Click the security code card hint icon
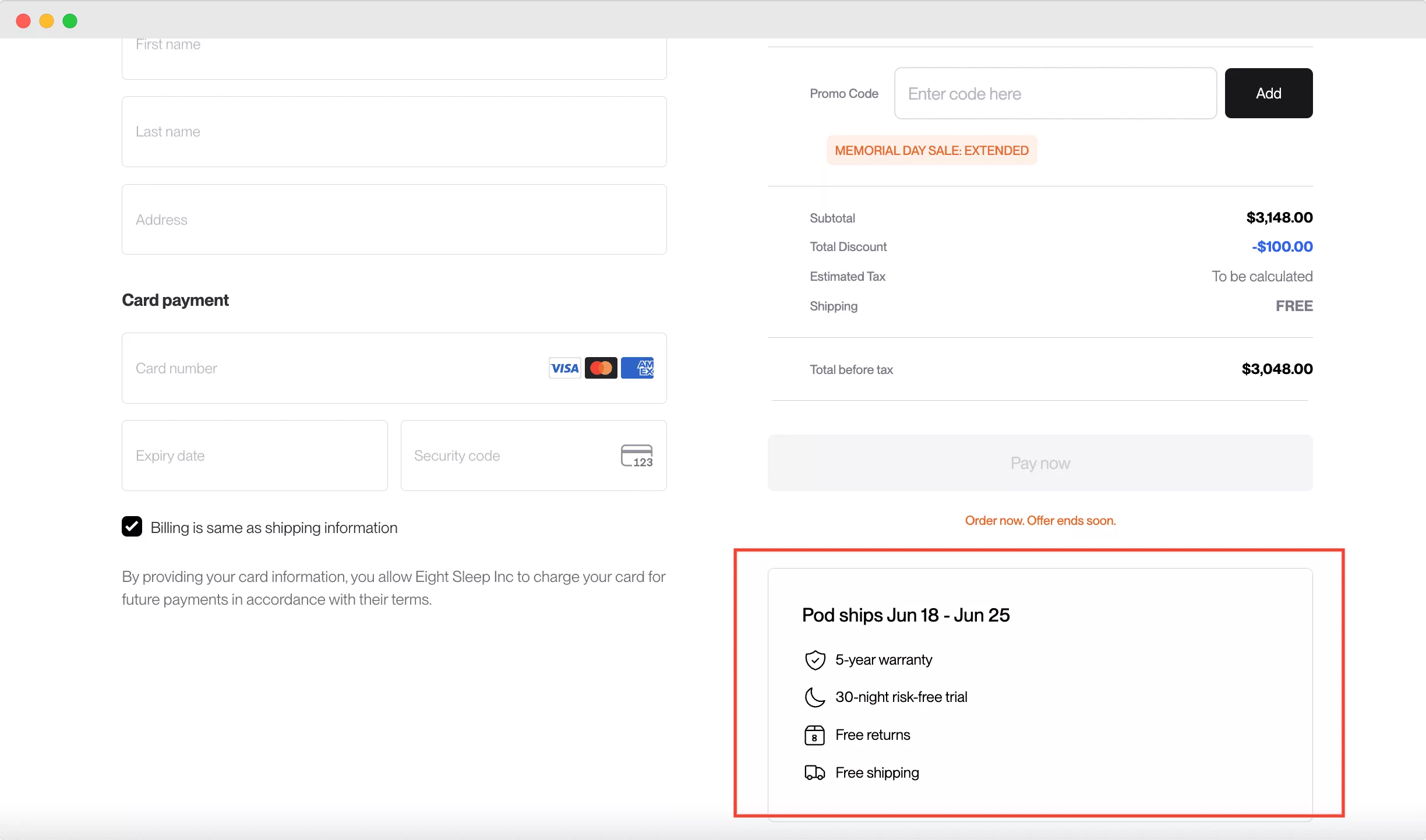 [637, 456]
